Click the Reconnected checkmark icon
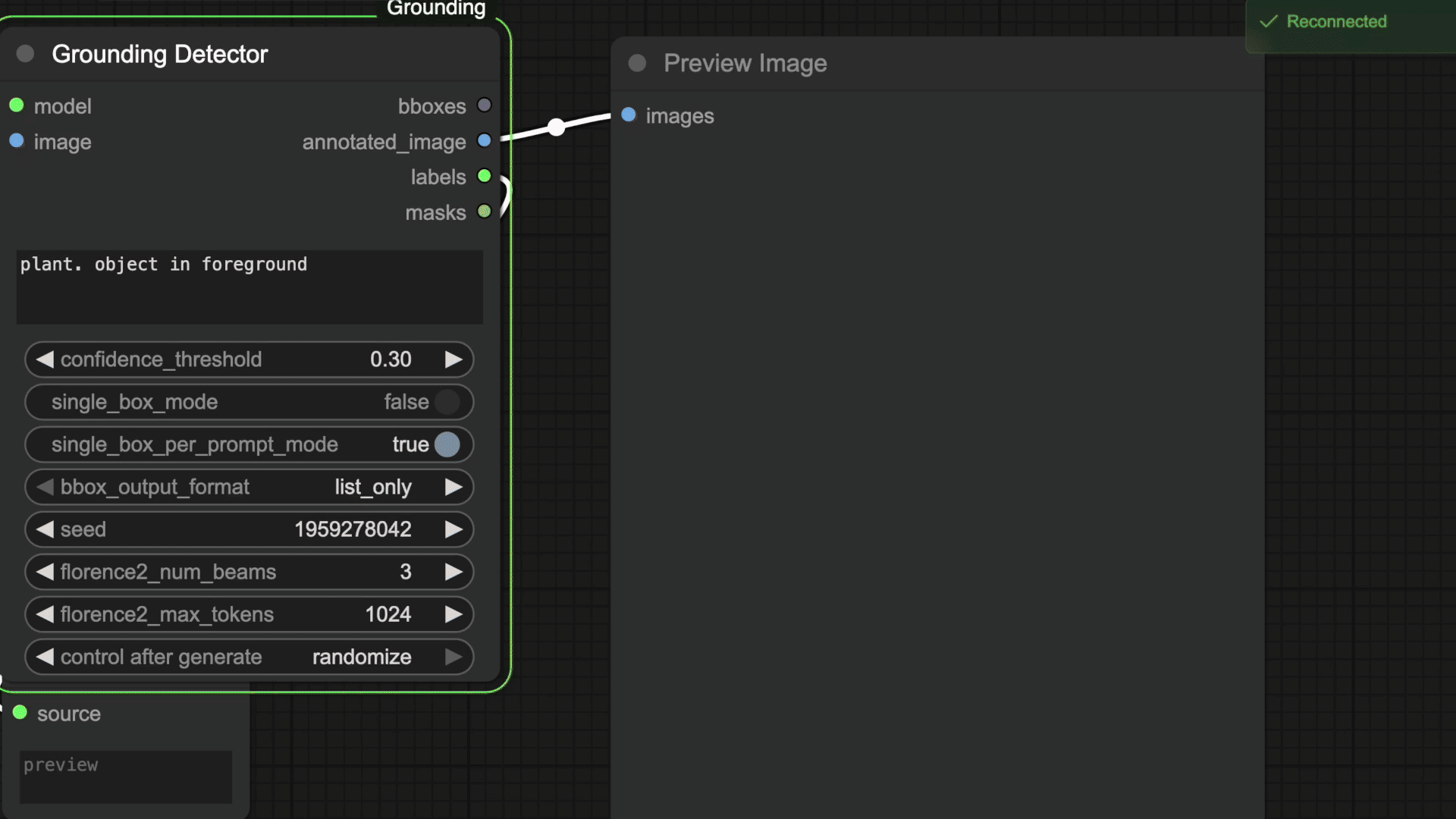Image resolution: width=1456 pixels, height=819 pixels. [x=1269, y=21]
